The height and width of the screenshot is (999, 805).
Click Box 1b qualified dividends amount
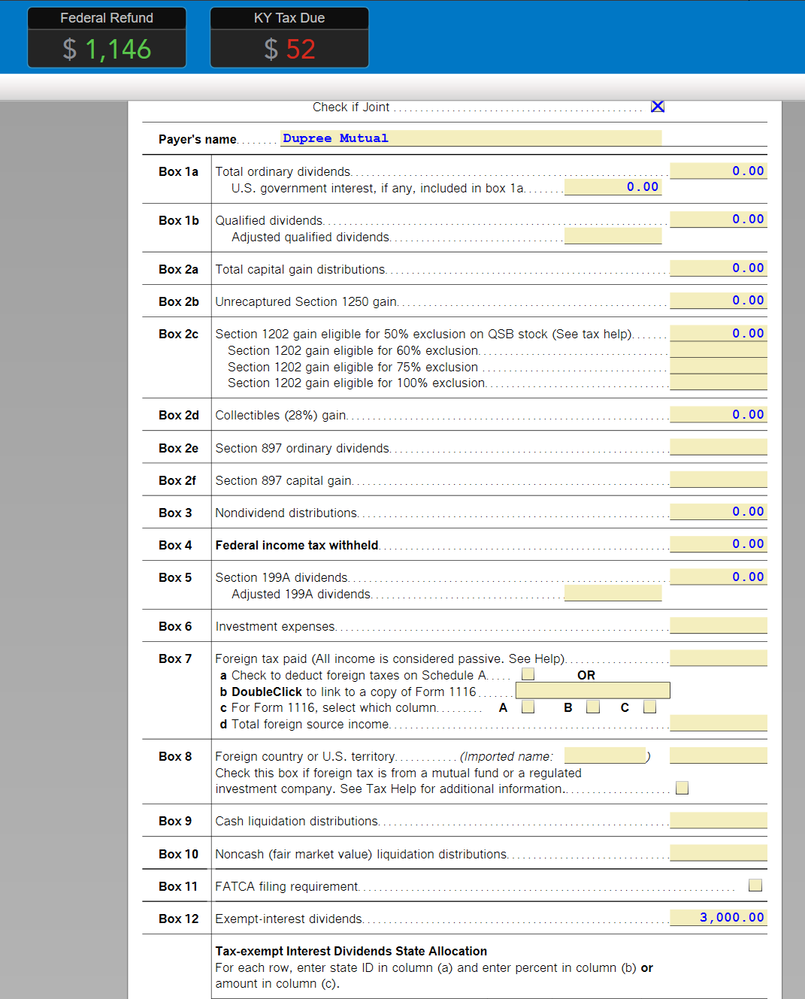(x=718, y=219)
